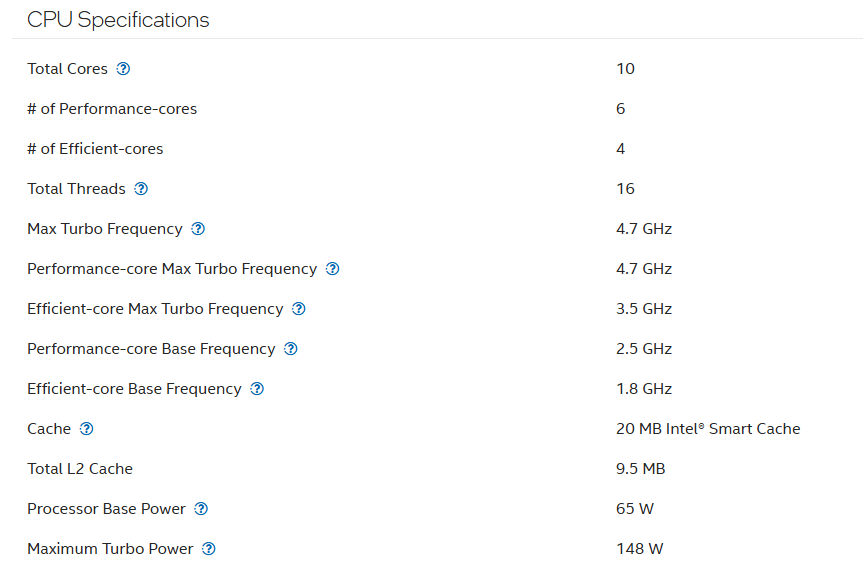The width and height of the screenshot is (863, 586).
Task: Show Efficient-core Base Frequency help icon
Action: pyautogui.click(x=257, y=389)
